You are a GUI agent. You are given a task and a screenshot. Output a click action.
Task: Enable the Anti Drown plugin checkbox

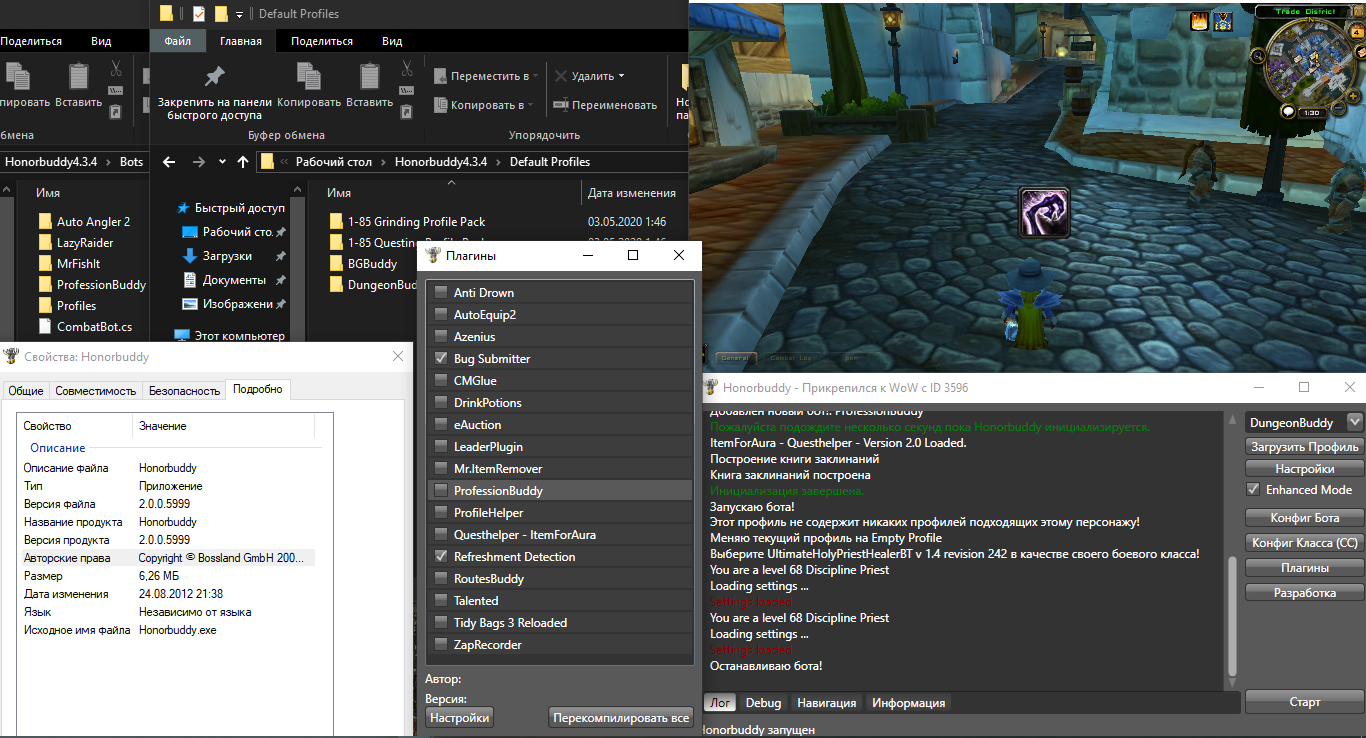[441, 293]
